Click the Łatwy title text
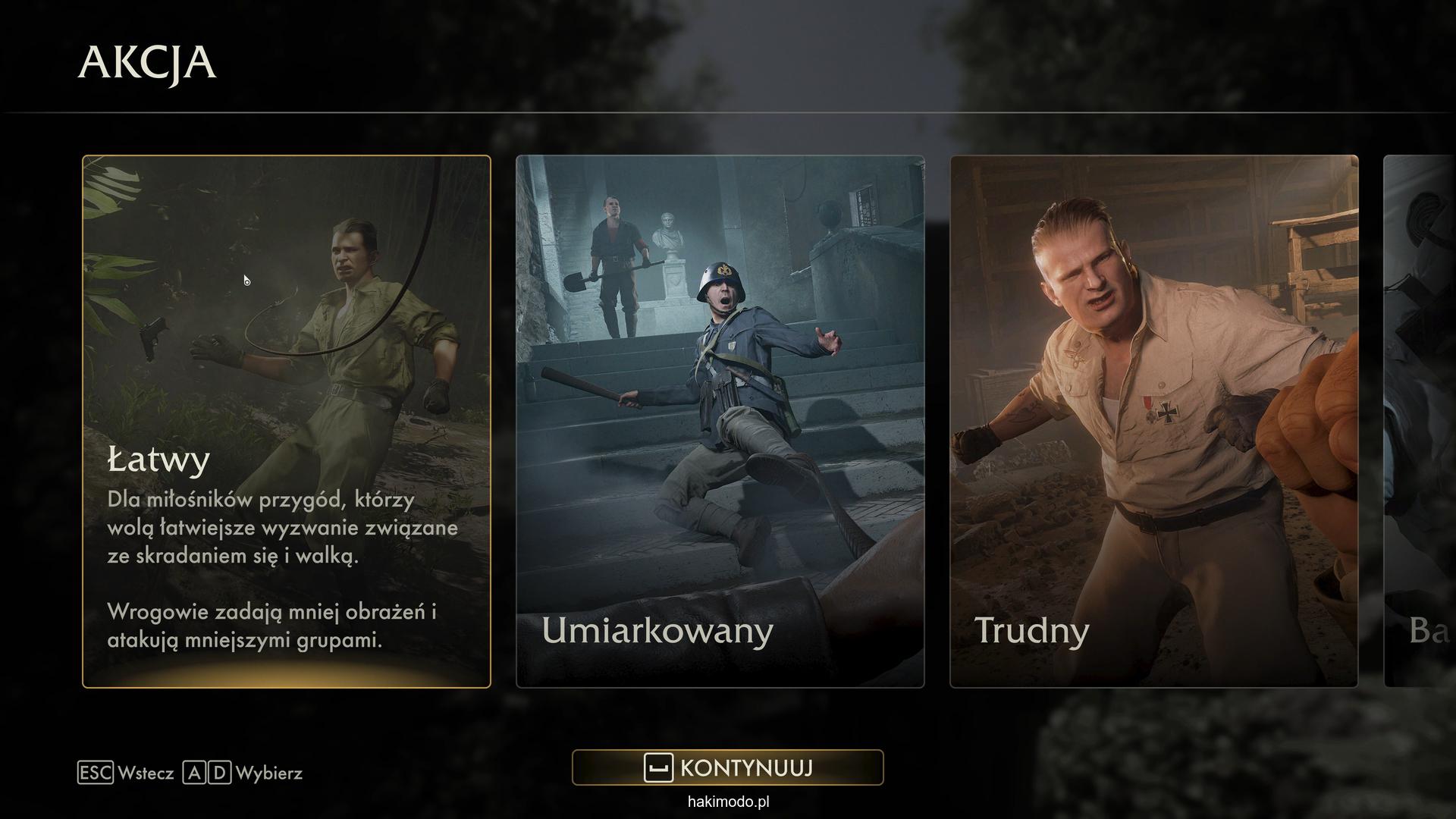Screen dimensions: 1456x819 (158, 460)
